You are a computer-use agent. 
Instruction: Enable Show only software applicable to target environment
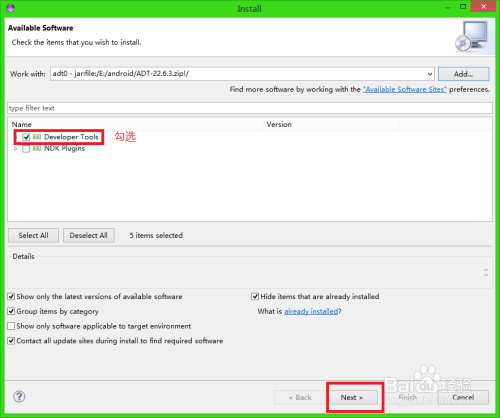pos(11,326)
